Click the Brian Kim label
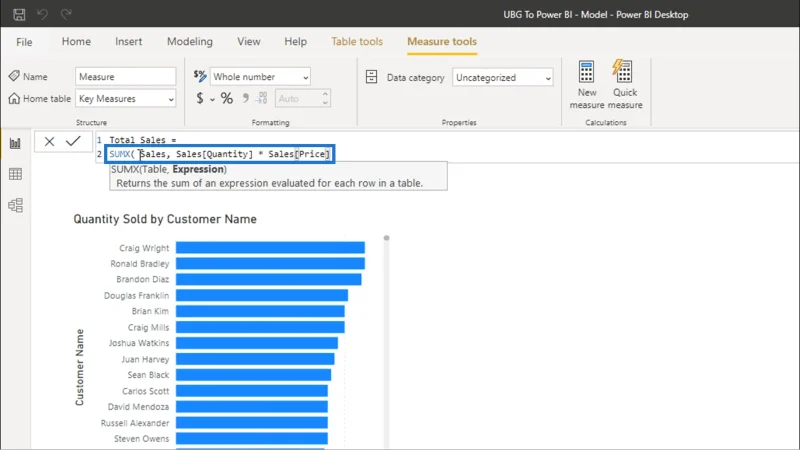This screenshot has height=450, width=800. pos(150,311)
